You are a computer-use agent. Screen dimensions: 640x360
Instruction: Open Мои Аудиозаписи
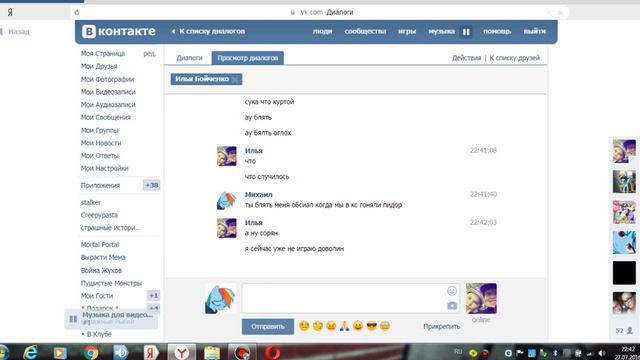pos(108,104)
